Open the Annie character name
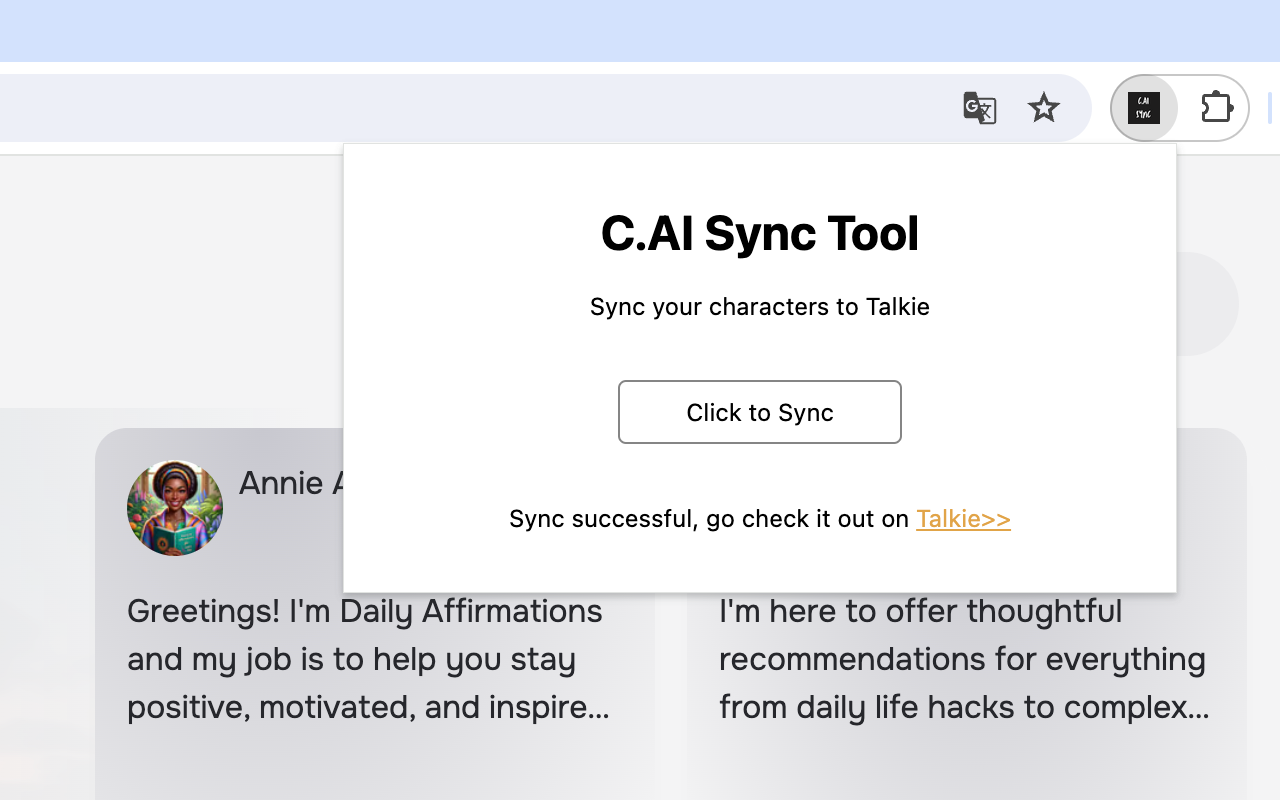Viewport: 1280px width, 800px height. [x=291, y=483]
